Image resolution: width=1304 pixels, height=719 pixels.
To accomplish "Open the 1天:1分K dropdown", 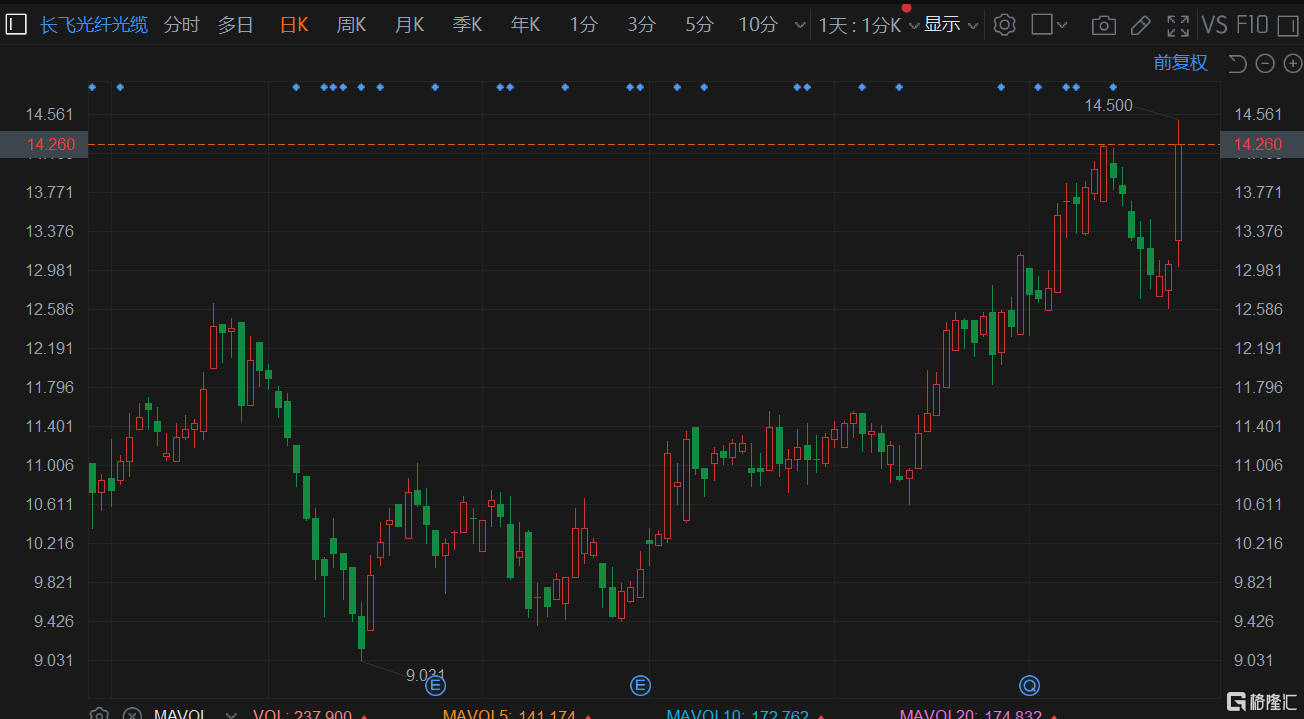I will [868, 24].
